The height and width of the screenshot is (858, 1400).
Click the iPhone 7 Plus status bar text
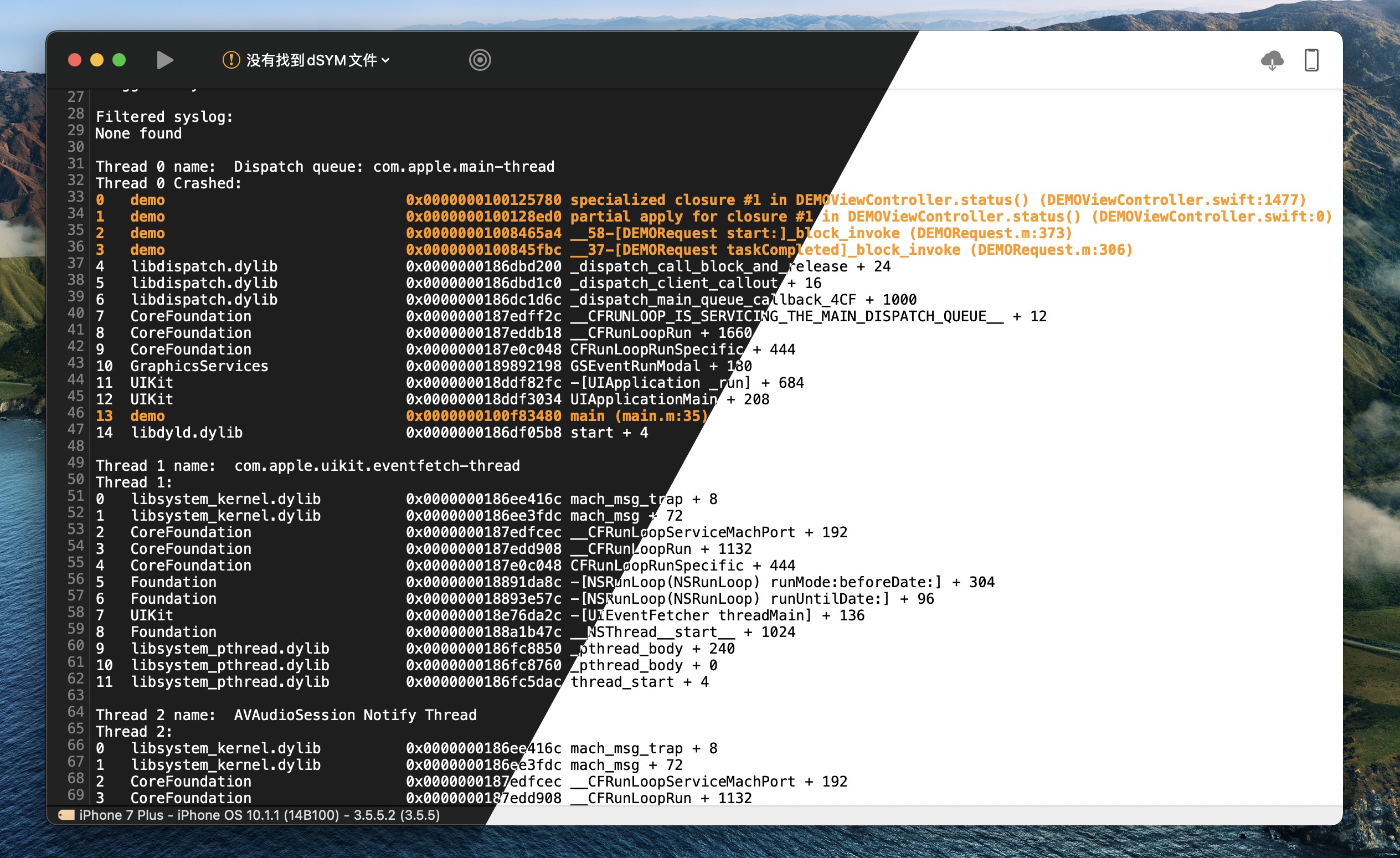coord(259,815)
